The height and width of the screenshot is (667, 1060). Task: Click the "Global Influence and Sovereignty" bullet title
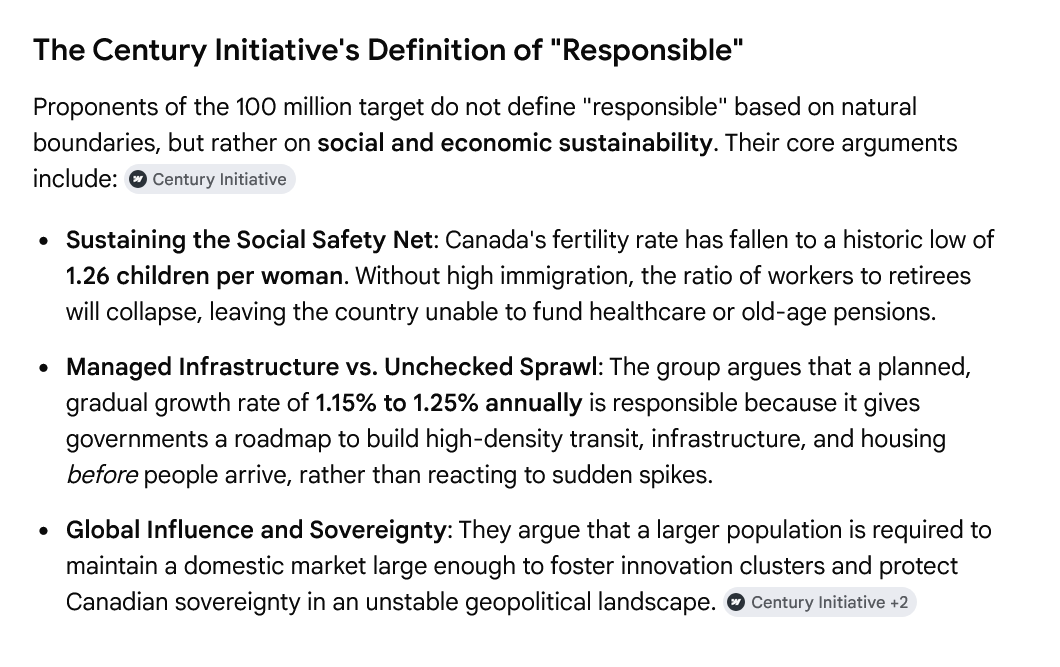tap(256, 530)
